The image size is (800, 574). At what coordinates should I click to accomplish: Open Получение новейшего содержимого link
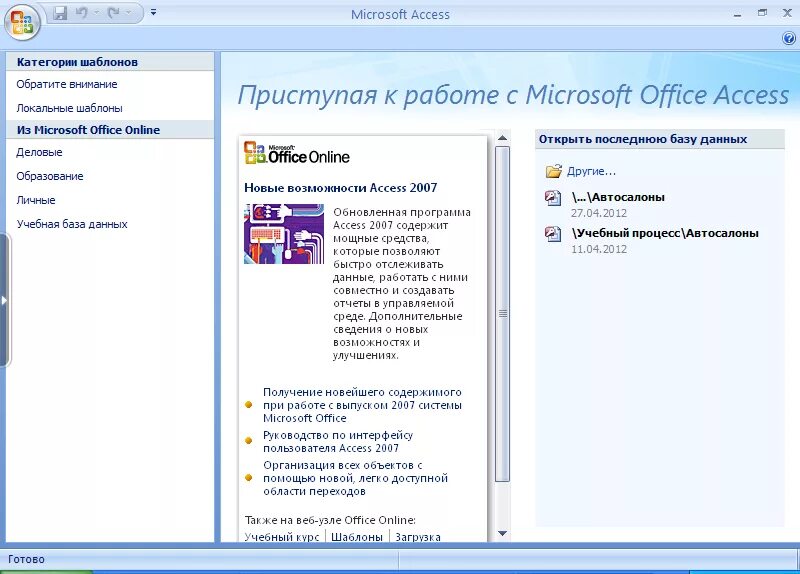(362, 405)
